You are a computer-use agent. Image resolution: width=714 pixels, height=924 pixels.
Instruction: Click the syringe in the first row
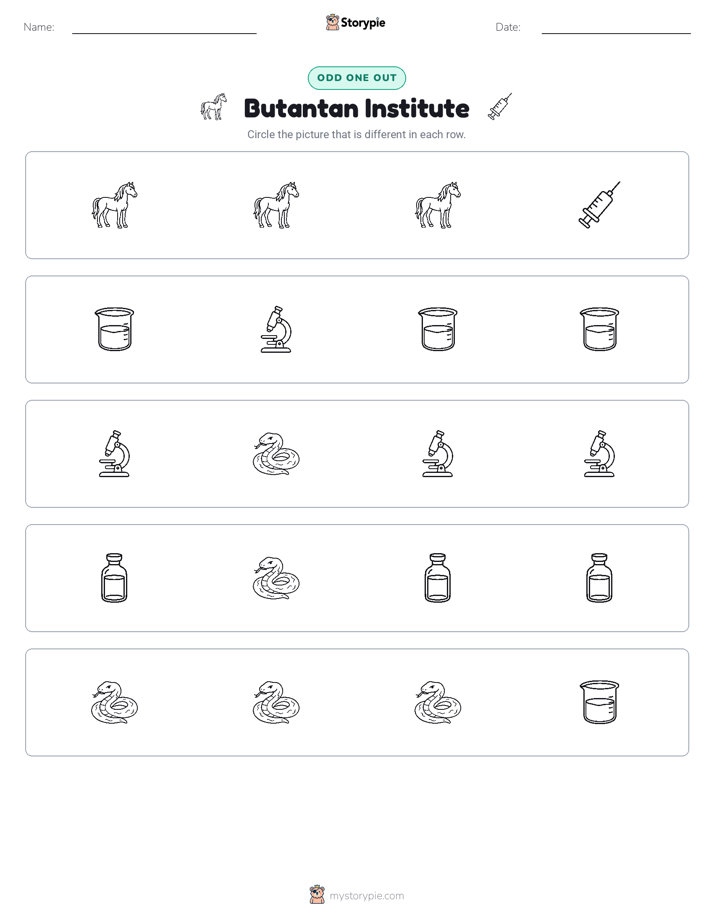pyautogui.click(x=599, y=204)
